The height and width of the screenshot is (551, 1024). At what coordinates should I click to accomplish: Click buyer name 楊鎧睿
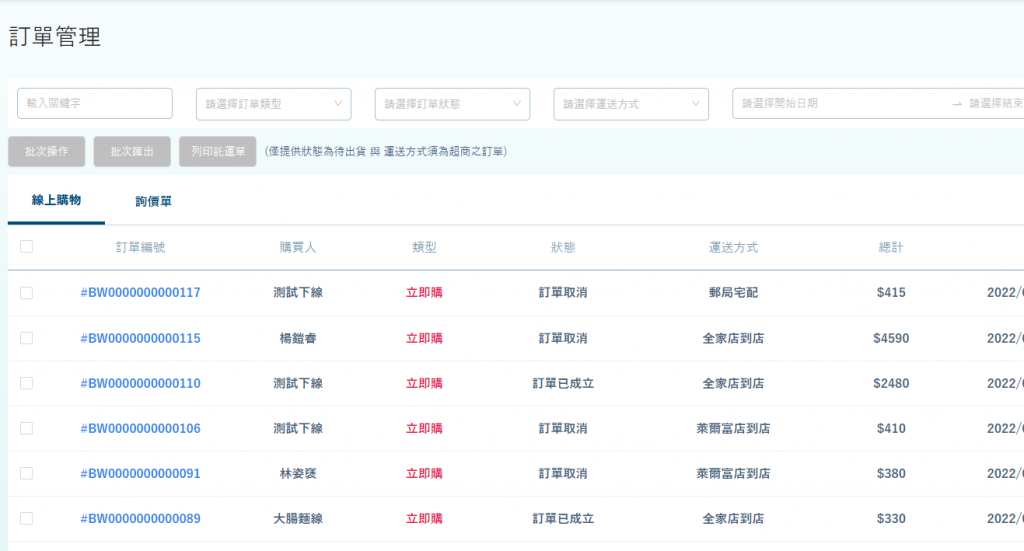tap(298, 338)
